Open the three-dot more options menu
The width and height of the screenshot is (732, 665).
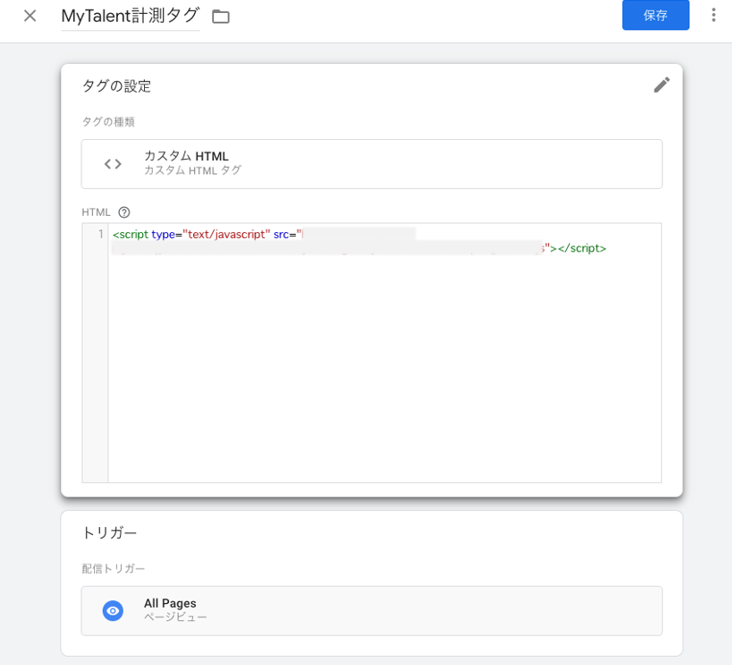713,15
